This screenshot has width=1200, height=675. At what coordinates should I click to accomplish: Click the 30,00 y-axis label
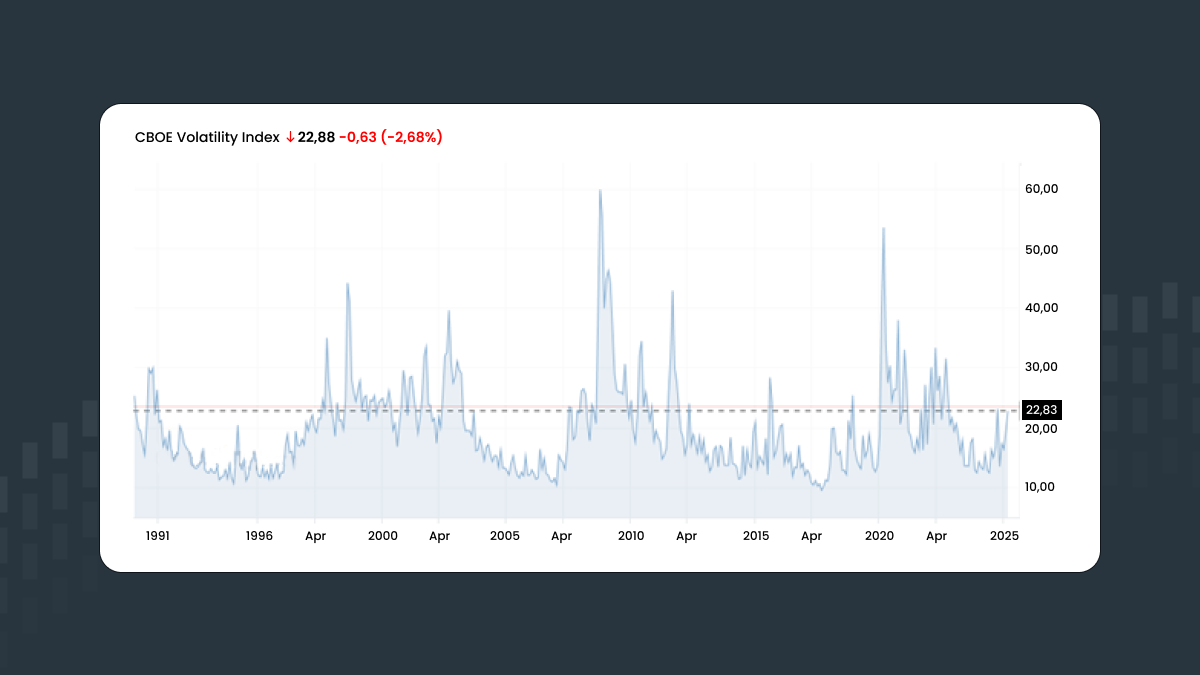point(1042,368)
